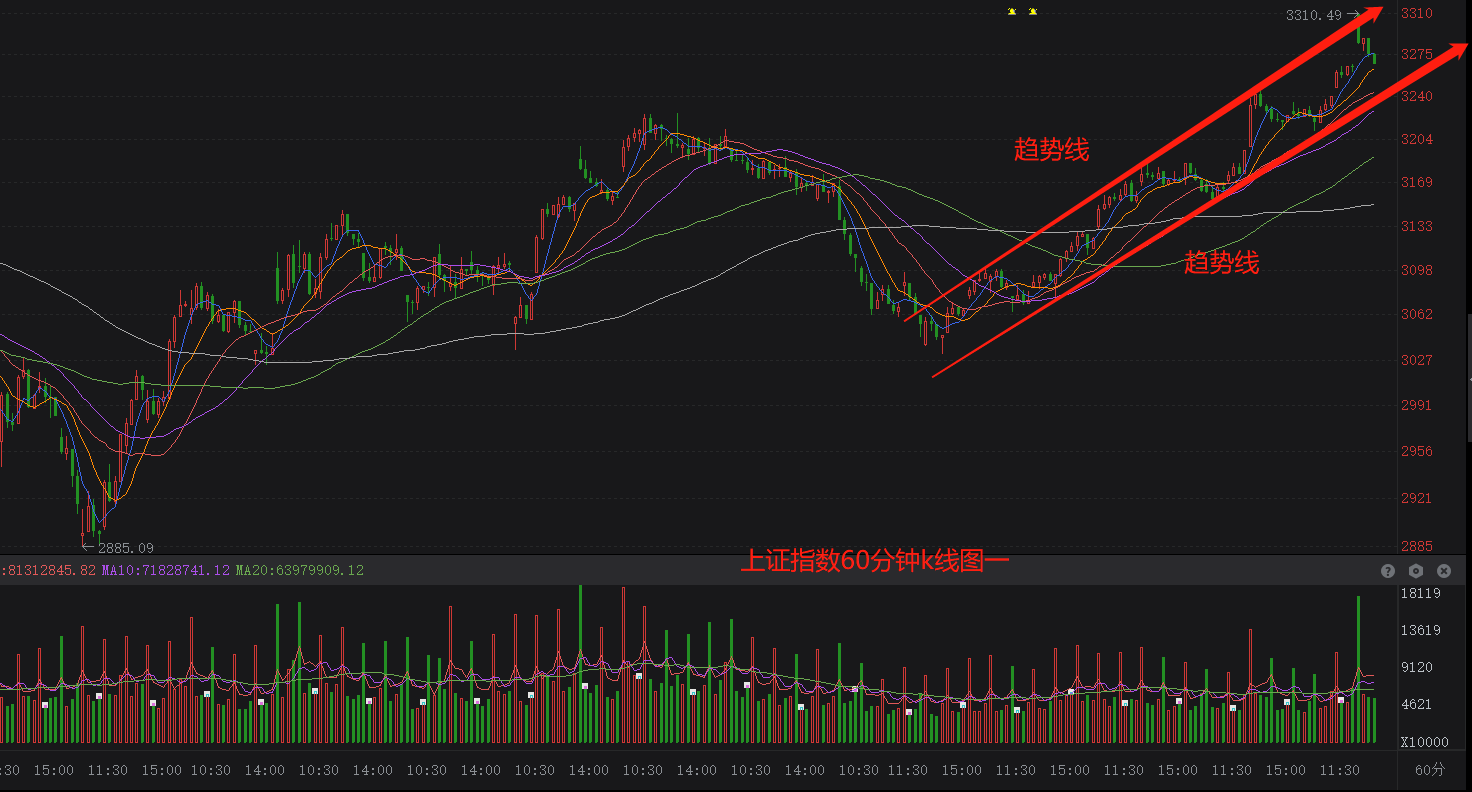Click the 3169 price axis label
This screenshot has width=1472, height=792.
click(x=1417, y=183)
